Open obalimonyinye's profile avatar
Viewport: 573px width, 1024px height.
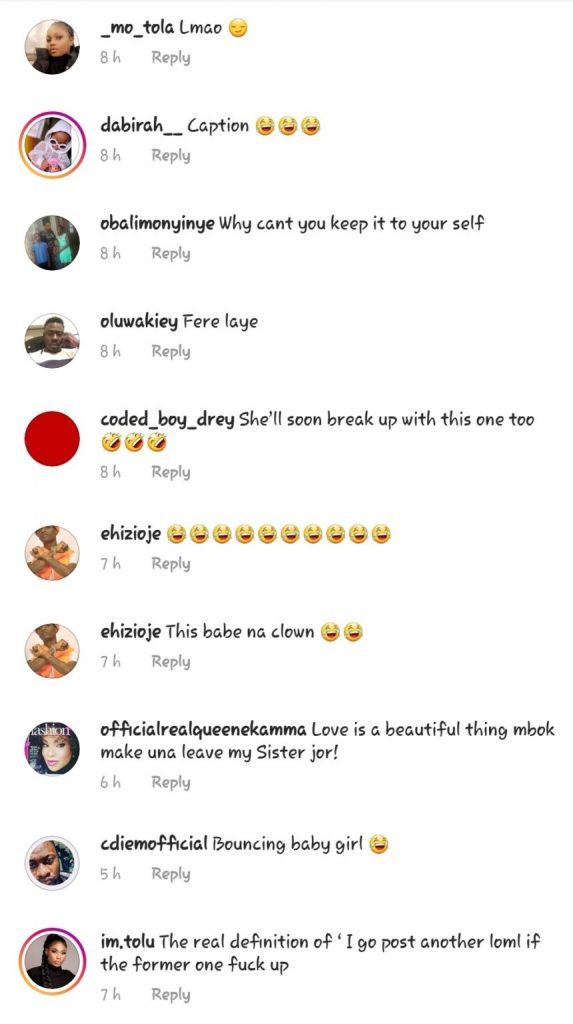click(x=52, y=242)
